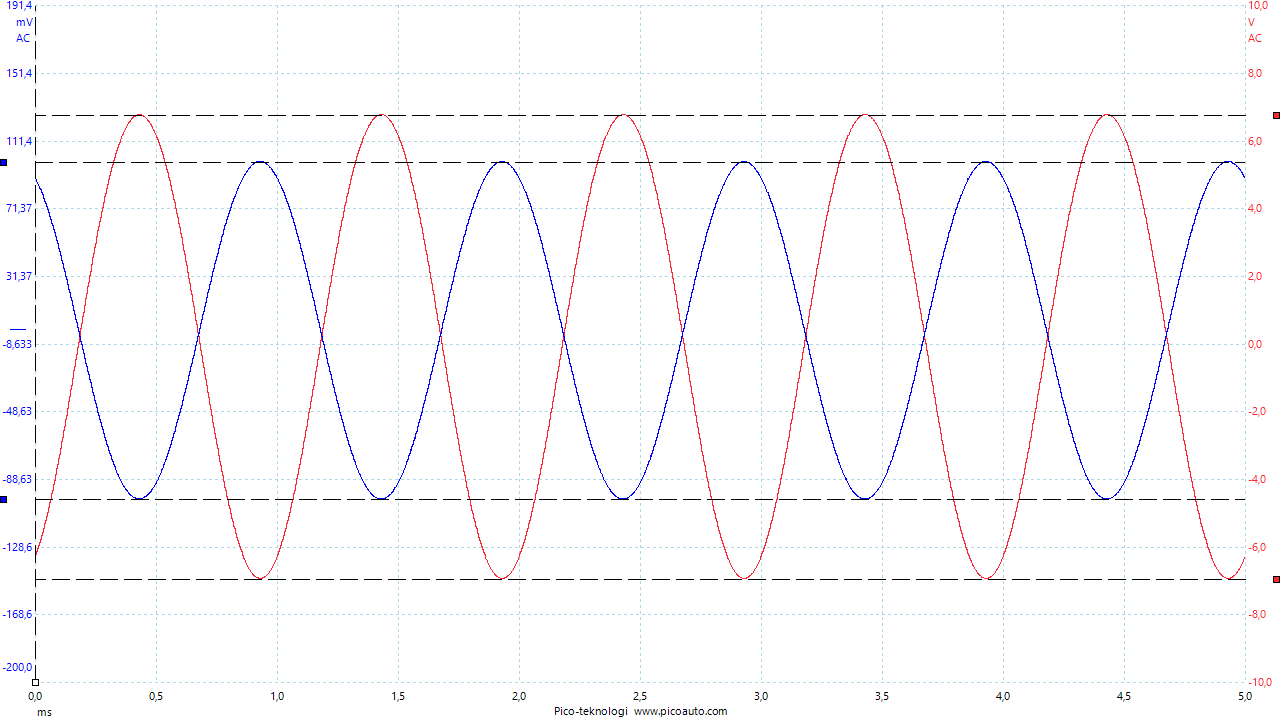Image resolution: width=1280 pixels, height=720 pixels.
Task: Click red axis value '4,0'
Action: pyautogui.click(x=1255, y=208)
